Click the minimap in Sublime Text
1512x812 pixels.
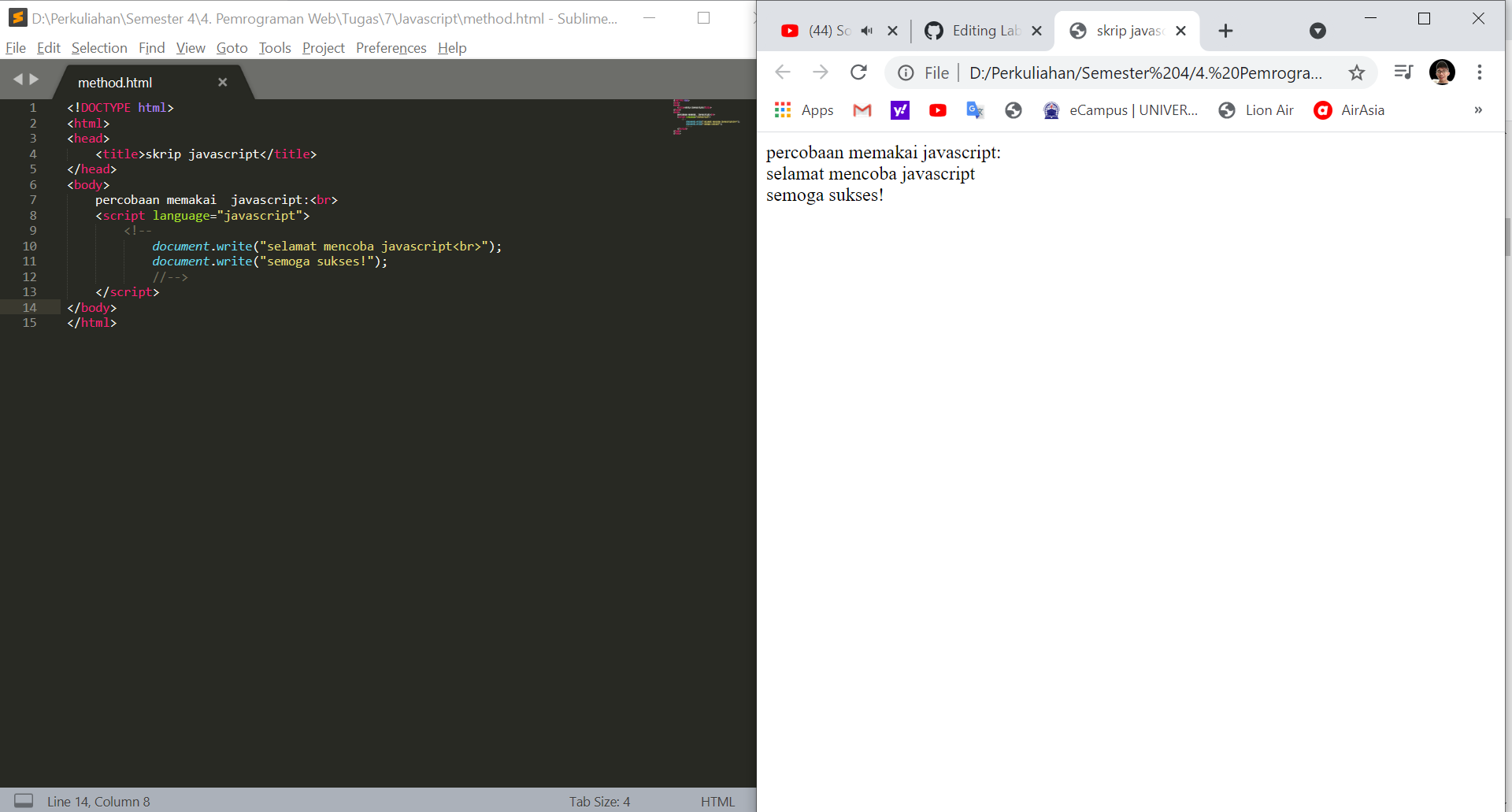point(706,118)
